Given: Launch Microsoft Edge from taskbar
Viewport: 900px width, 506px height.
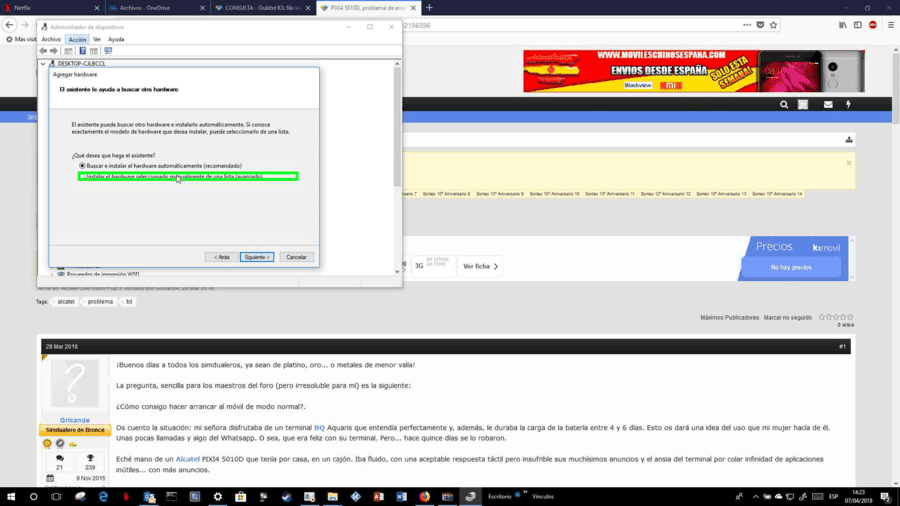Looking at the screenshot, I should pyautogui.click(x=103, y=496).
